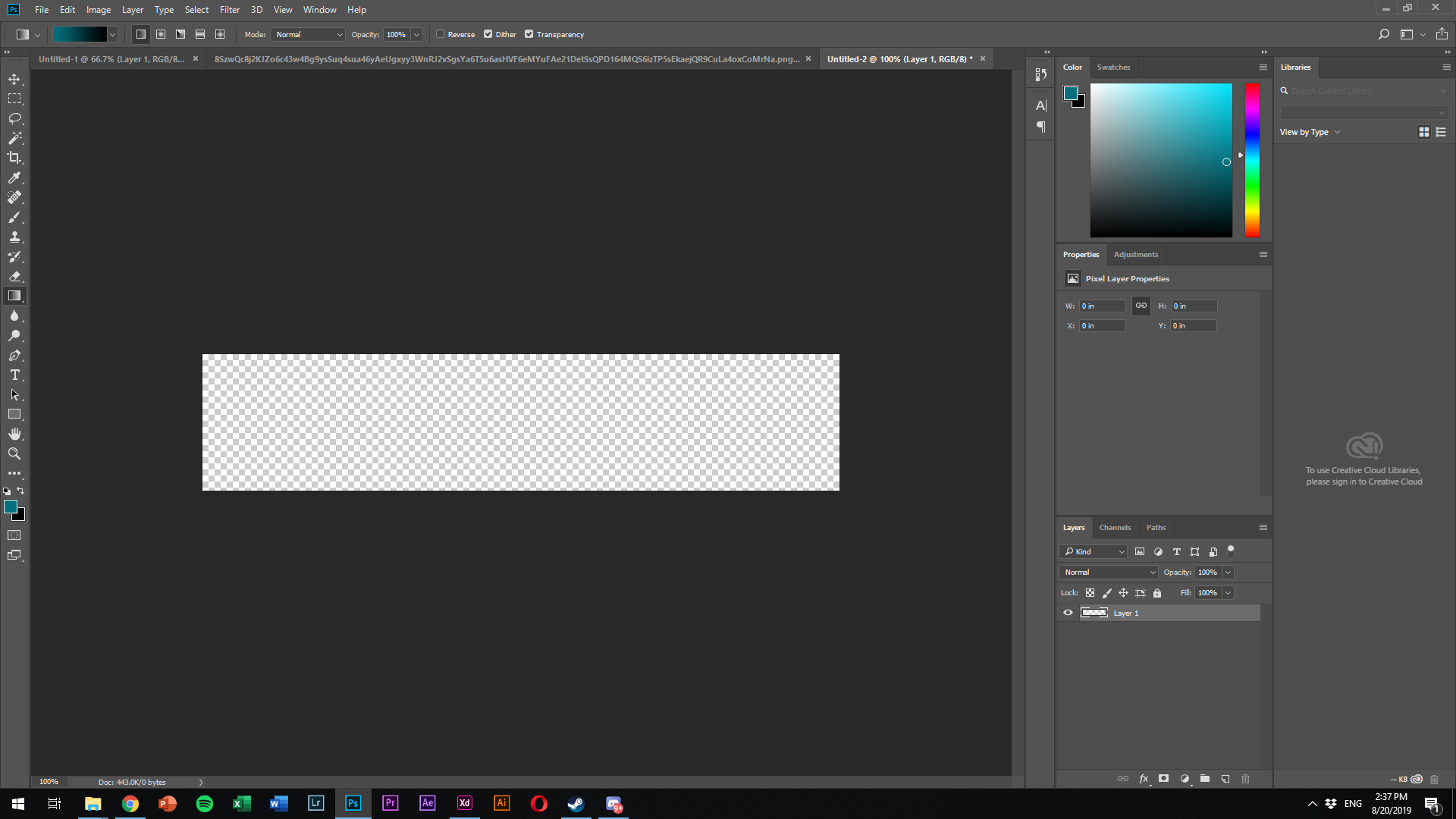Select the Eyedropper tool
The image size is (1456, 819).
pos(14,177)
